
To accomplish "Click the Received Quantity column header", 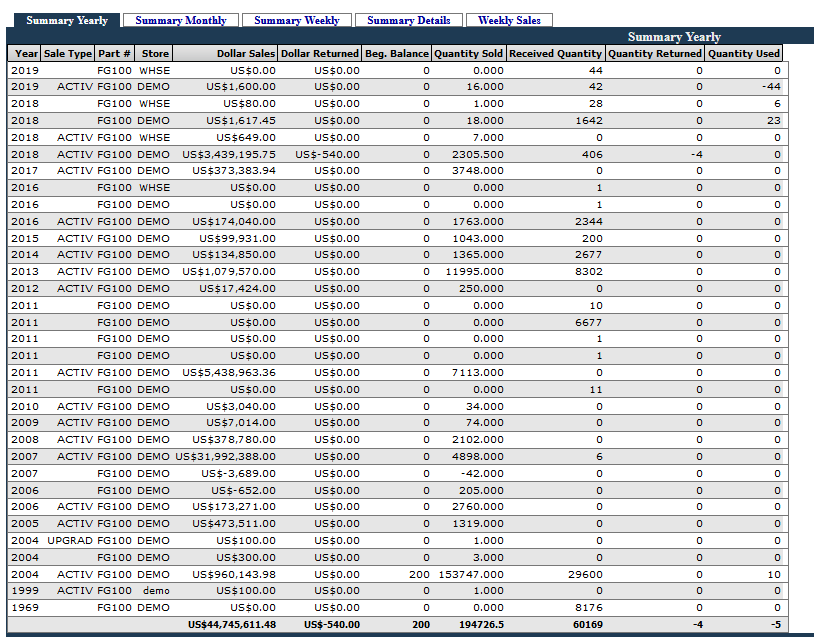I will [x=555, y=53].
